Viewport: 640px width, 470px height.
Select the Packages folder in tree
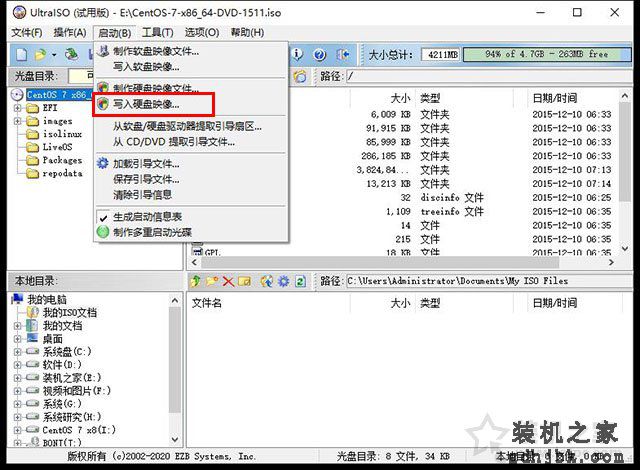click(x=62, y=160)
